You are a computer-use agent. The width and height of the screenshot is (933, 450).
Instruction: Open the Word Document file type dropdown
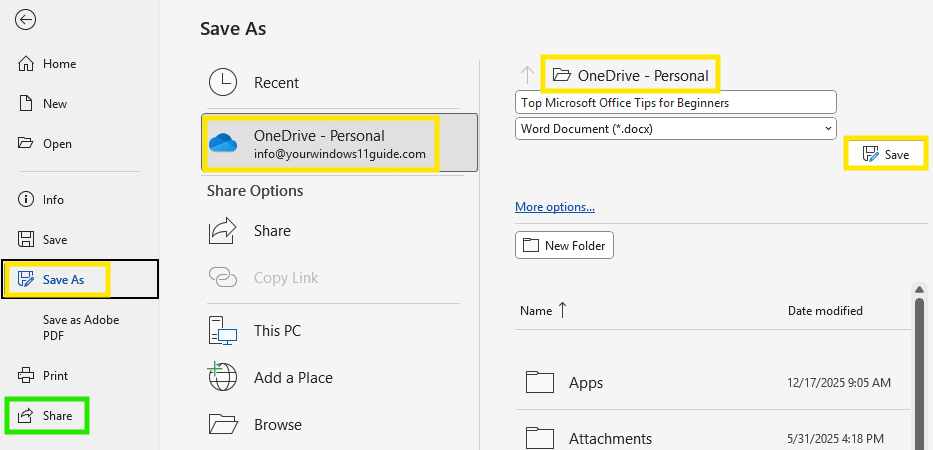click(x=675, y=129)
